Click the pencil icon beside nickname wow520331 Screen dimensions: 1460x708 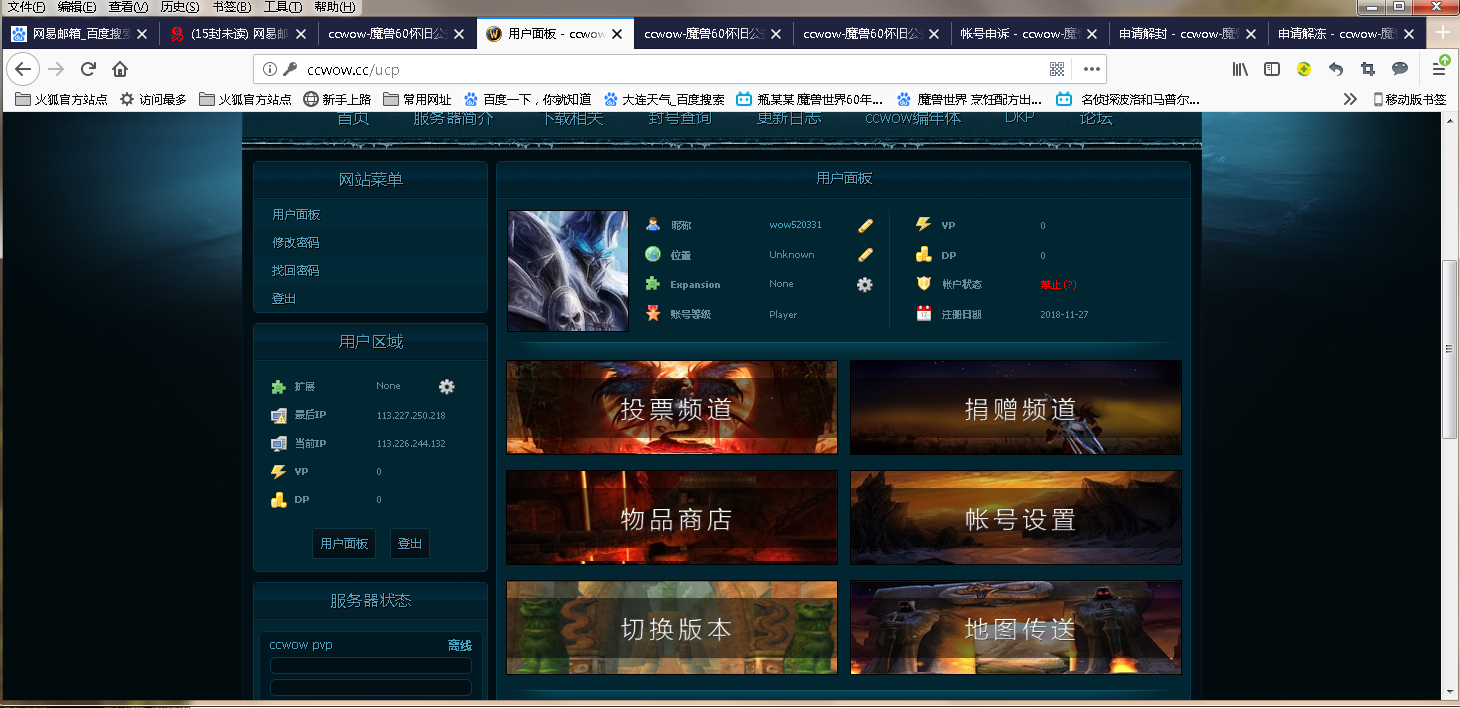tap(865, 225)
